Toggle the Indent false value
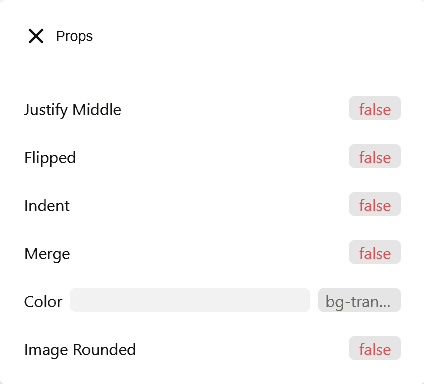This screenshot has height=384, width=424. pyautogui.click(x=375, y=204)
